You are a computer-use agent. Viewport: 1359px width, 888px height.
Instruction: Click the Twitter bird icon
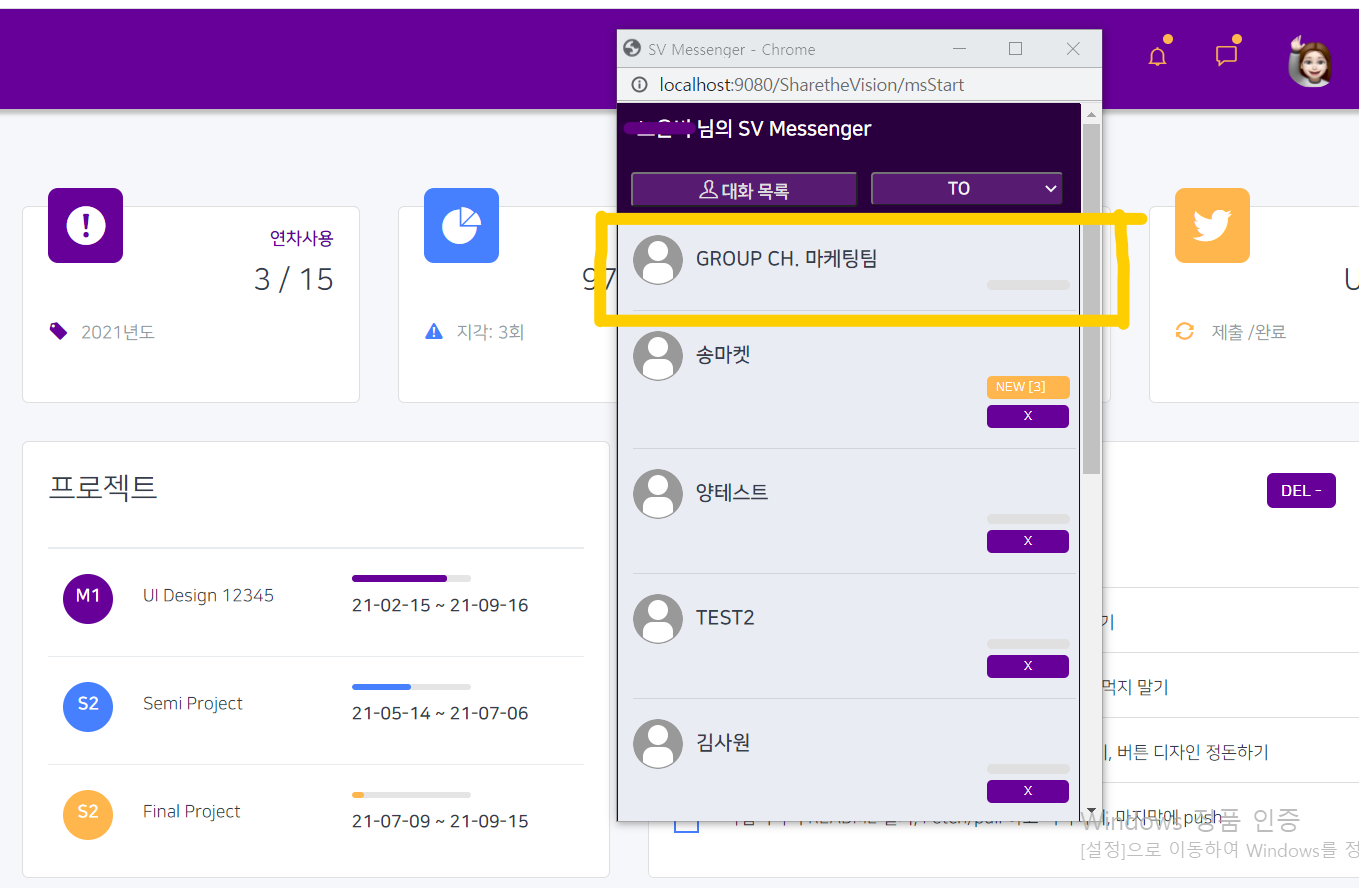[x=1212, y=226]
